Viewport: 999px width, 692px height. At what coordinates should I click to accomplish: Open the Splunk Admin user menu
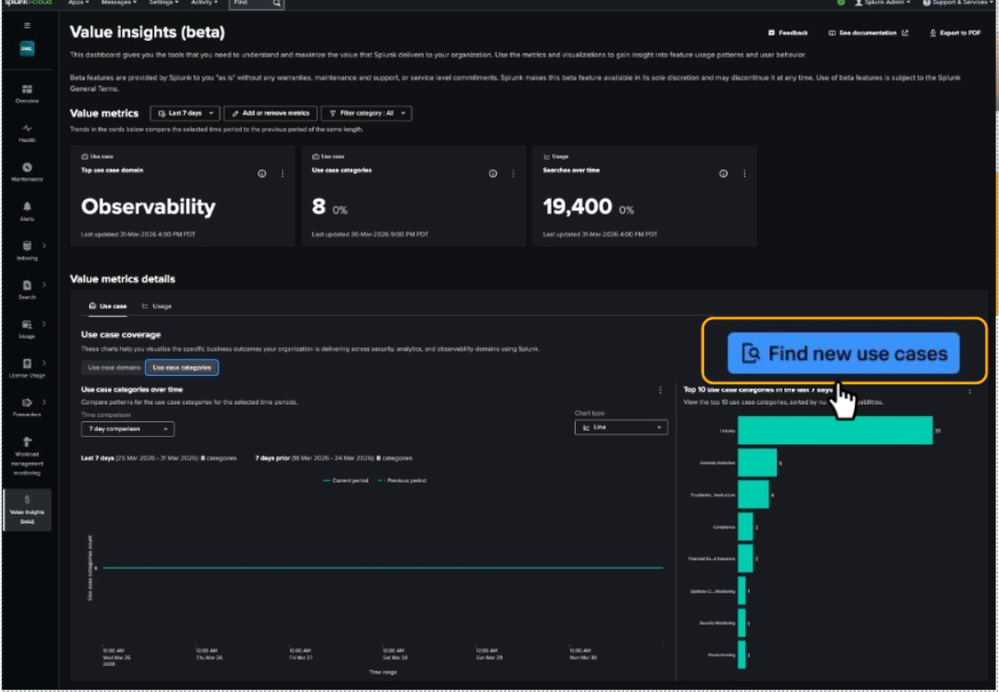click(882, 3)
